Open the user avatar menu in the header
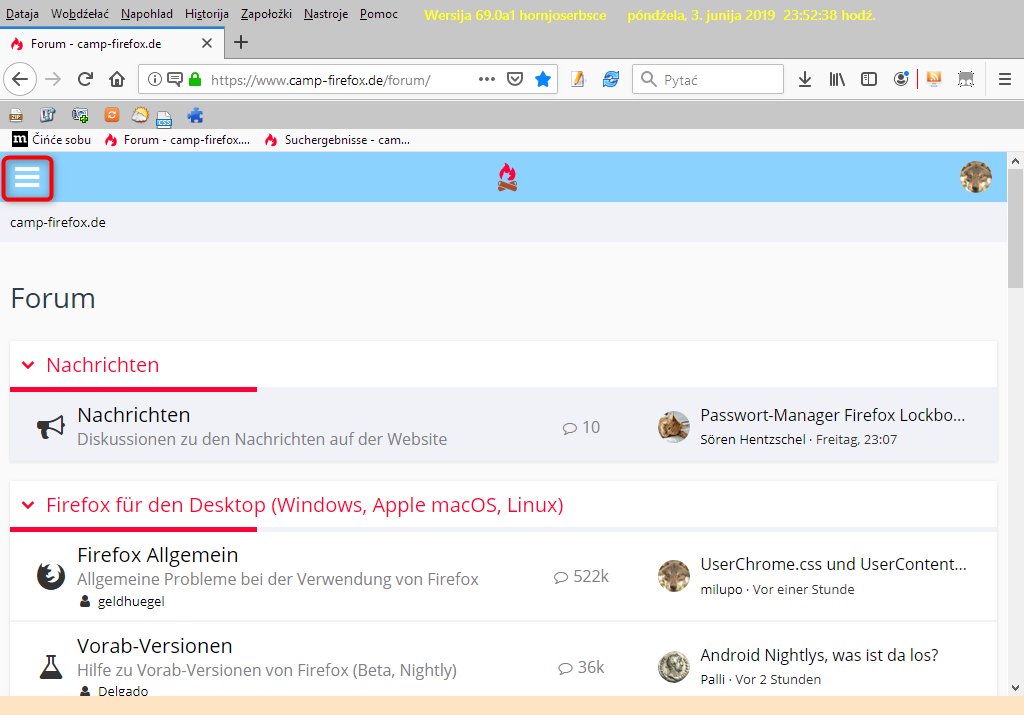The image size is (1024, 715). pyautogui.click(x=976, y=177)
